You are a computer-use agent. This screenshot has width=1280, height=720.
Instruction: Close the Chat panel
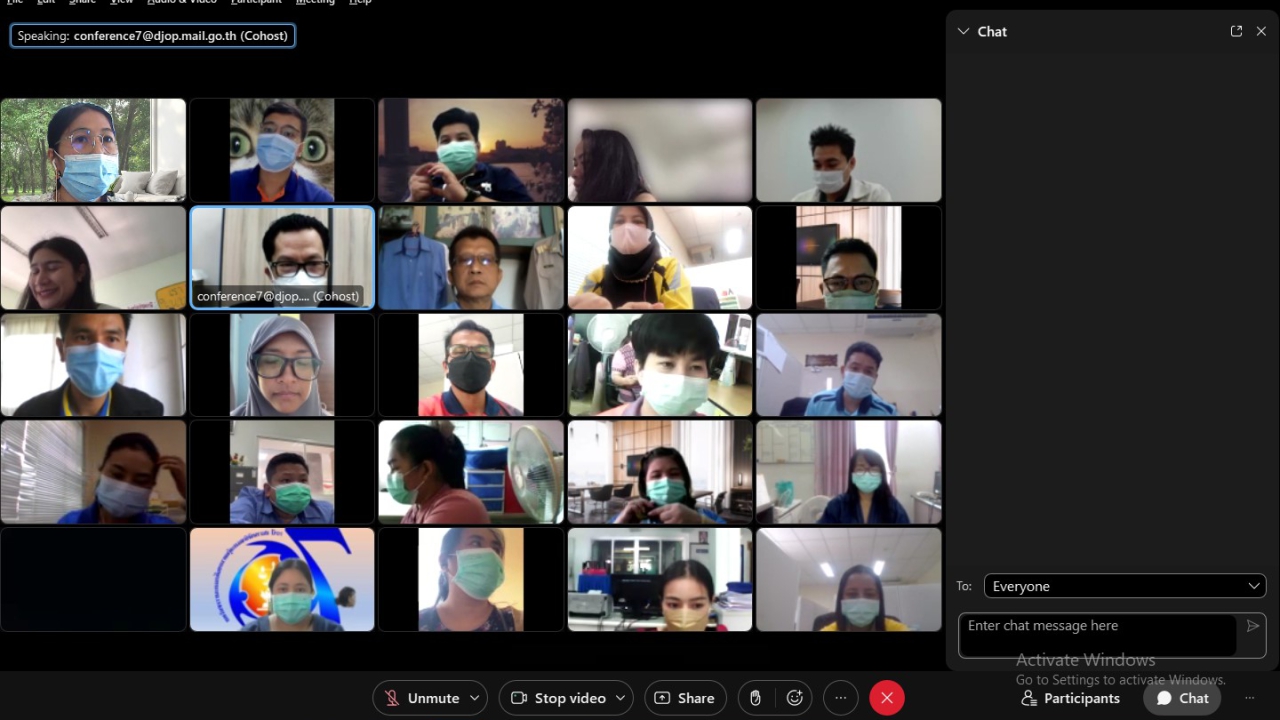click(x=1261, y=31)
